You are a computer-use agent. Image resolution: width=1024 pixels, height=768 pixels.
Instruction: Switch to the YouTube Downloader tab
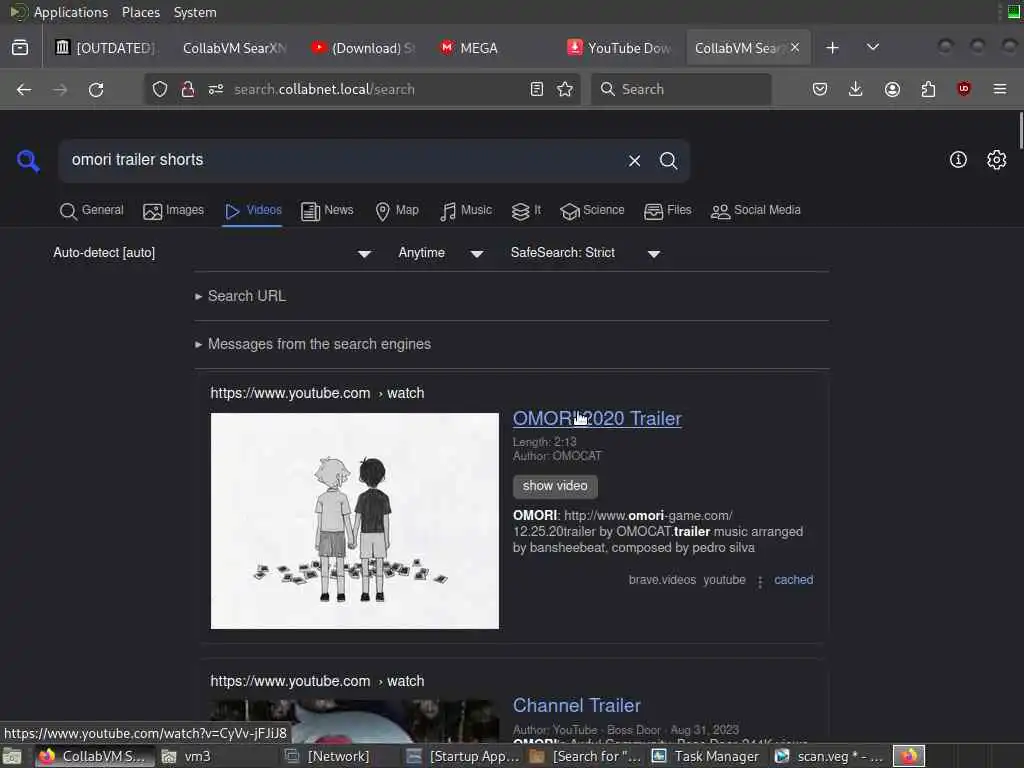coord(618,48)
